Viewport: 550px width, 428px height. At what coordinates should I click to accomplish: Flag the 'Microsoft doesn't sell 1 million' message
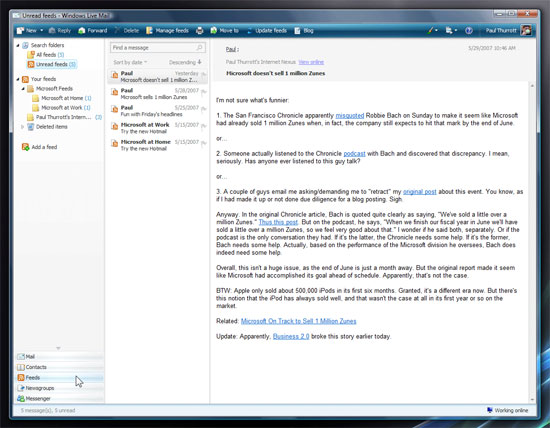tap(203, 74)
